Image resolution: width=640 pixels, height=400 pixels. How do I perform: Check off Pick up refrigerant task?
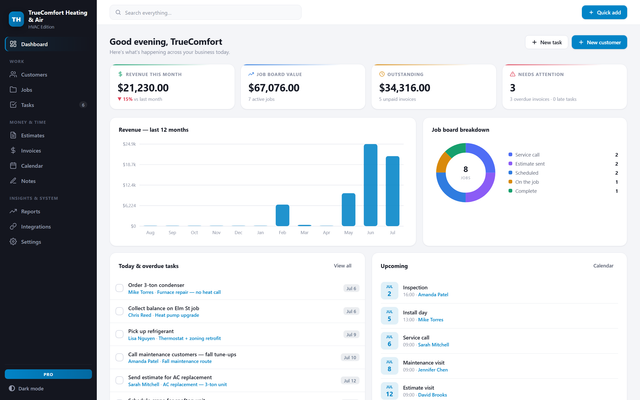tap(119, 334)
